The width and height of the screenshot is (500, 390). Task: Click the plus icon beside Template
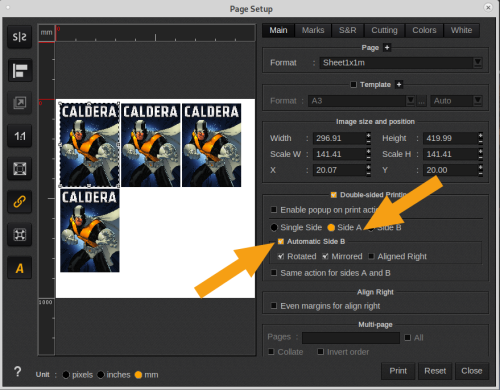point(399,85)
